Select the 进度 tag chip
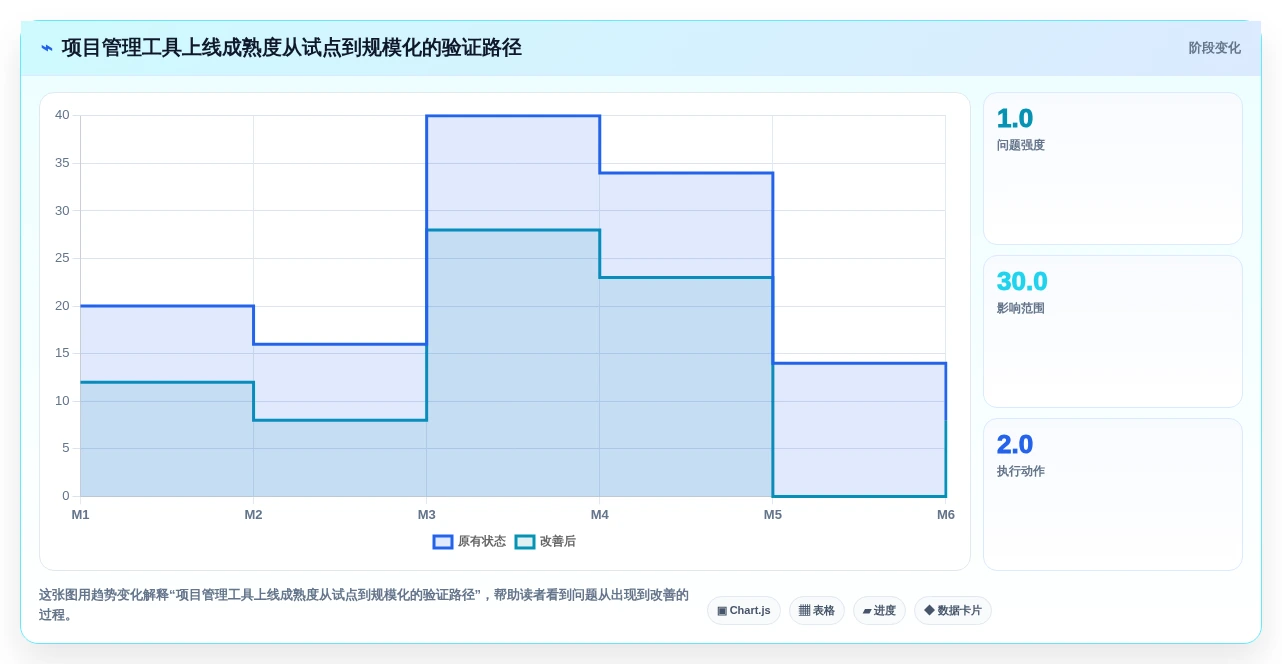The image size is (1282, 664). point(879,610)
